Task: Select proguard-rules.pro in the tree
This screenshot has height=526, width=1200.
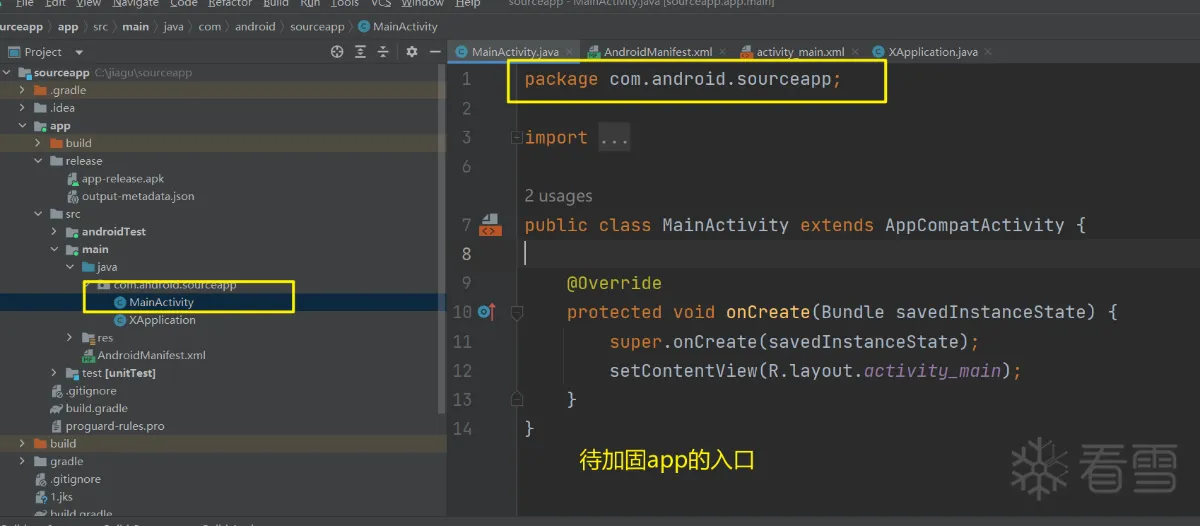Action: (x=115, y=426)
